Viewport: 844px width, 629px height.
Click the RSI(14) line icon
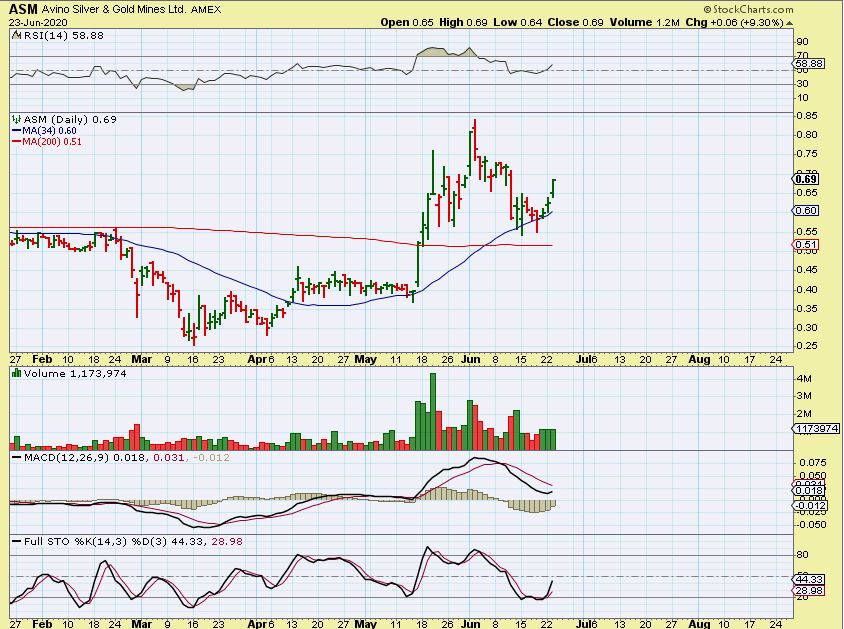pyautogui.click(x=14, y=34)
